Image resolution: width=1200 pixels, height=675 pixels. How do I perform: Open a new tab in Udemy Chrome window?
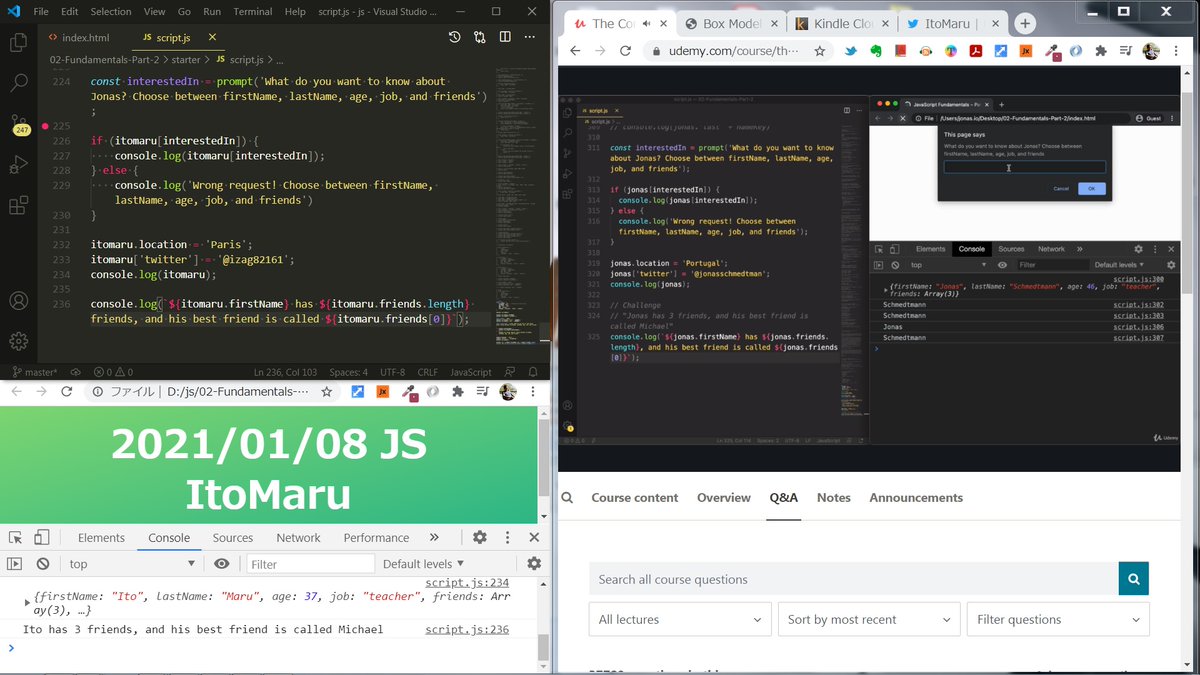(1025, 23)
